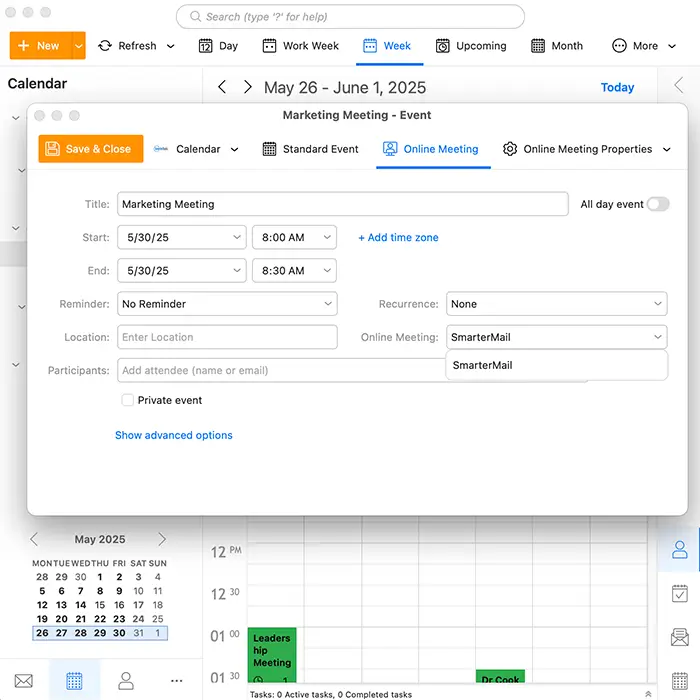Click the Add time zone link
The image size is (700, 700).
click(x=398, y=238)
